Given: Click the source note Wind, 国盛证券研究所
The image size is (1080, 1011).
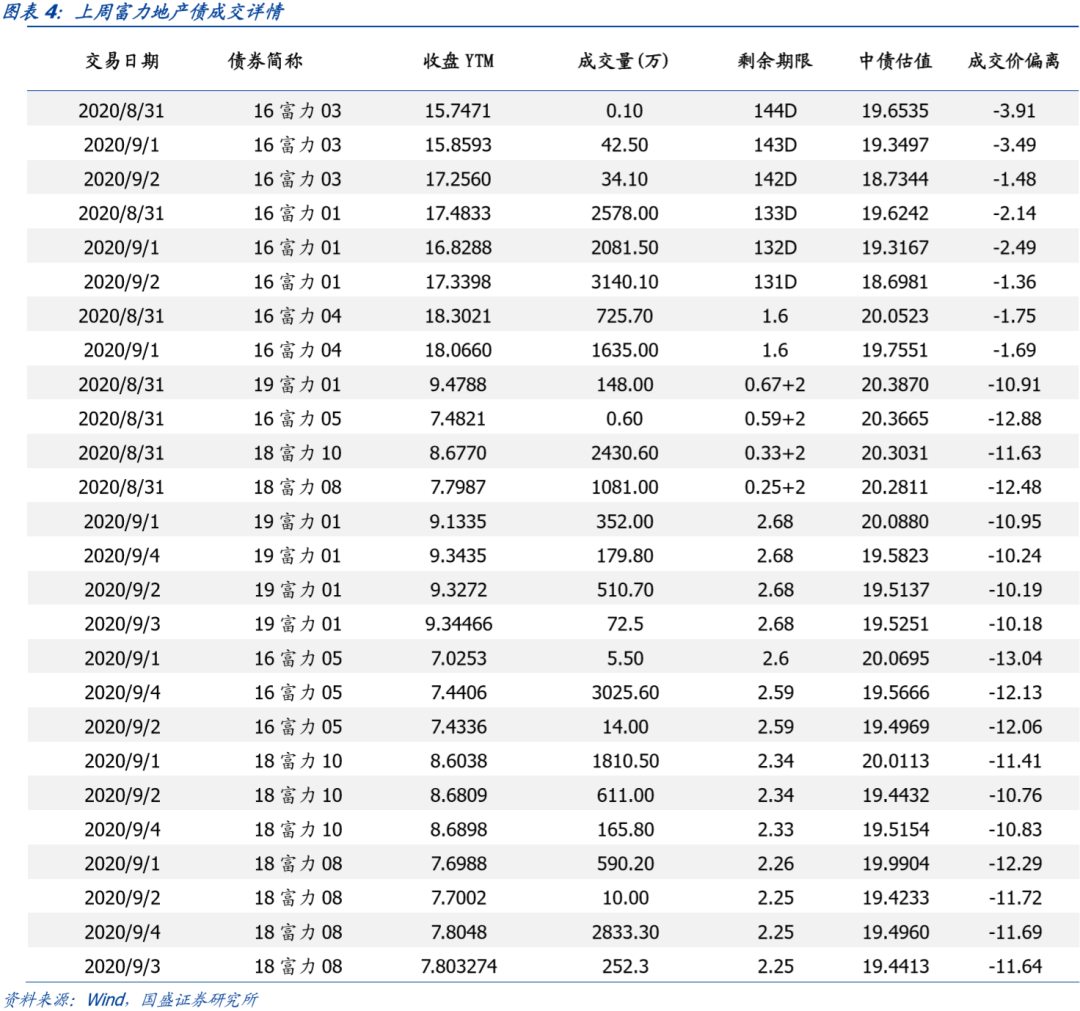Looking at the screenshot, I should (x=172, y=999).
